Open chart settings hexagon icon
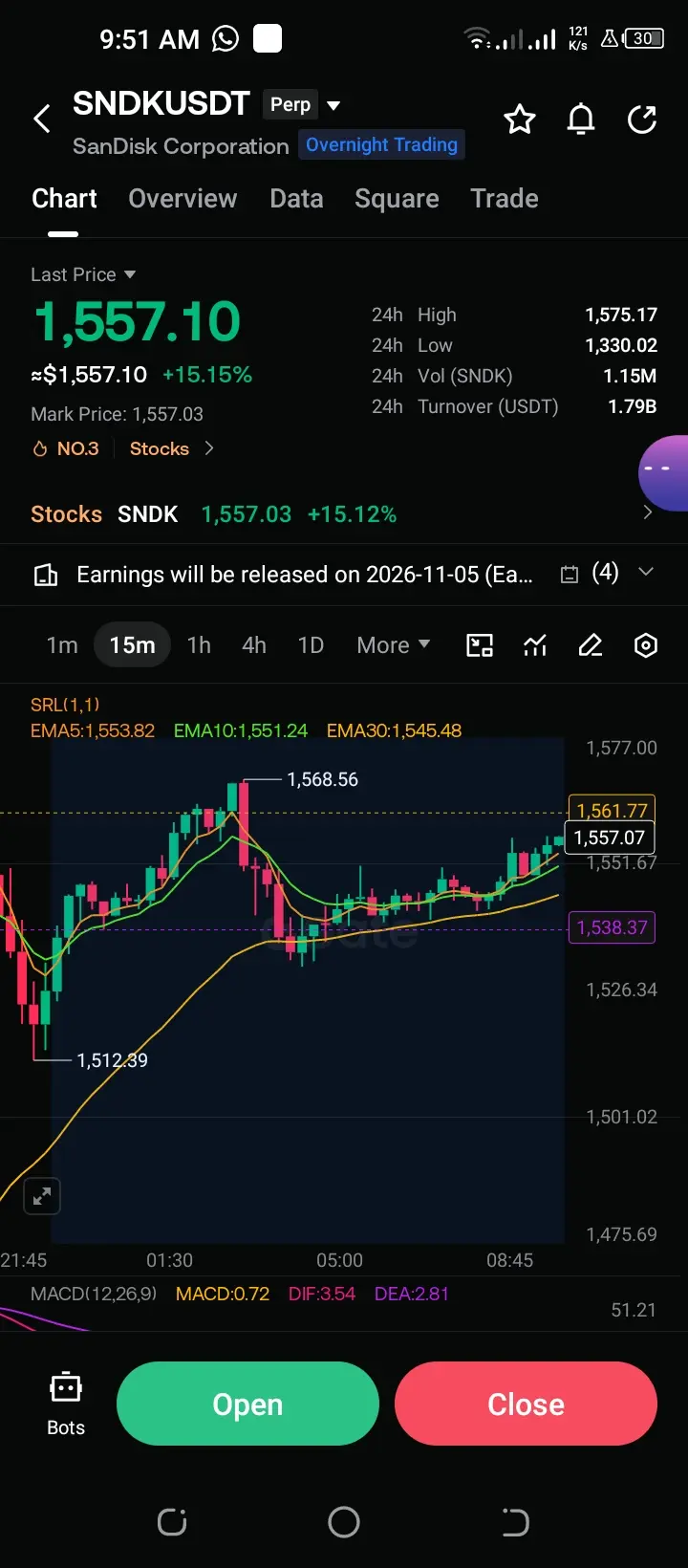The width and height of the screenshot is (688, 1568). point(646,645)
